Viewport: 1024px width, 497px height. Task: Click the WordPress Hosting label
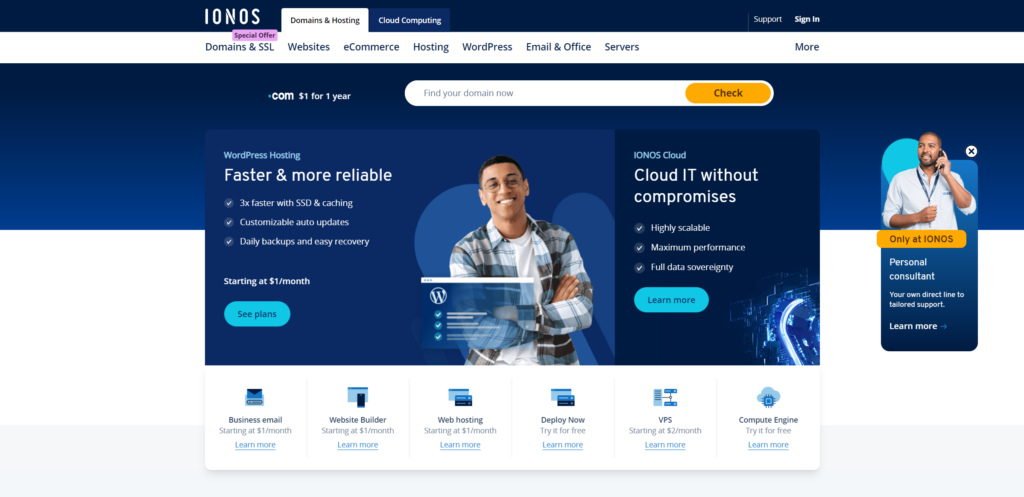(x=262, y=155)
